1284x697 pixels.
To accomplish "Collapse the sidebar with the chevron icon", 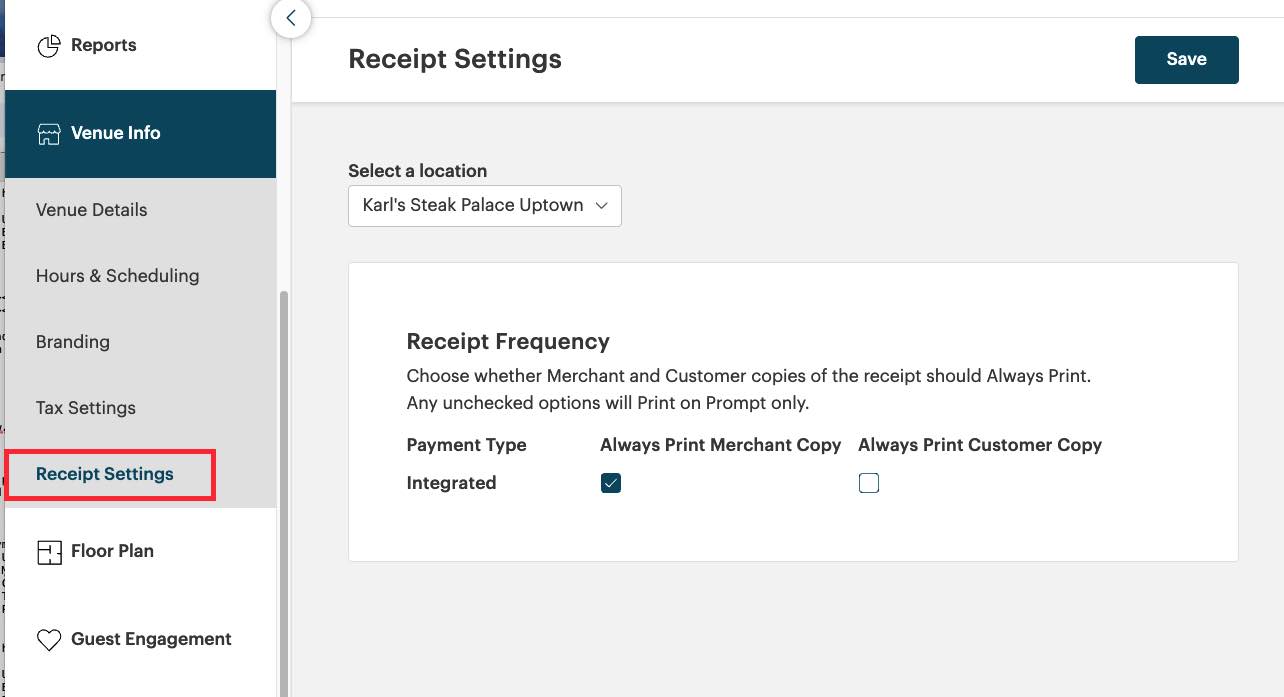I will pyautogui.click(x=290, y=18).
